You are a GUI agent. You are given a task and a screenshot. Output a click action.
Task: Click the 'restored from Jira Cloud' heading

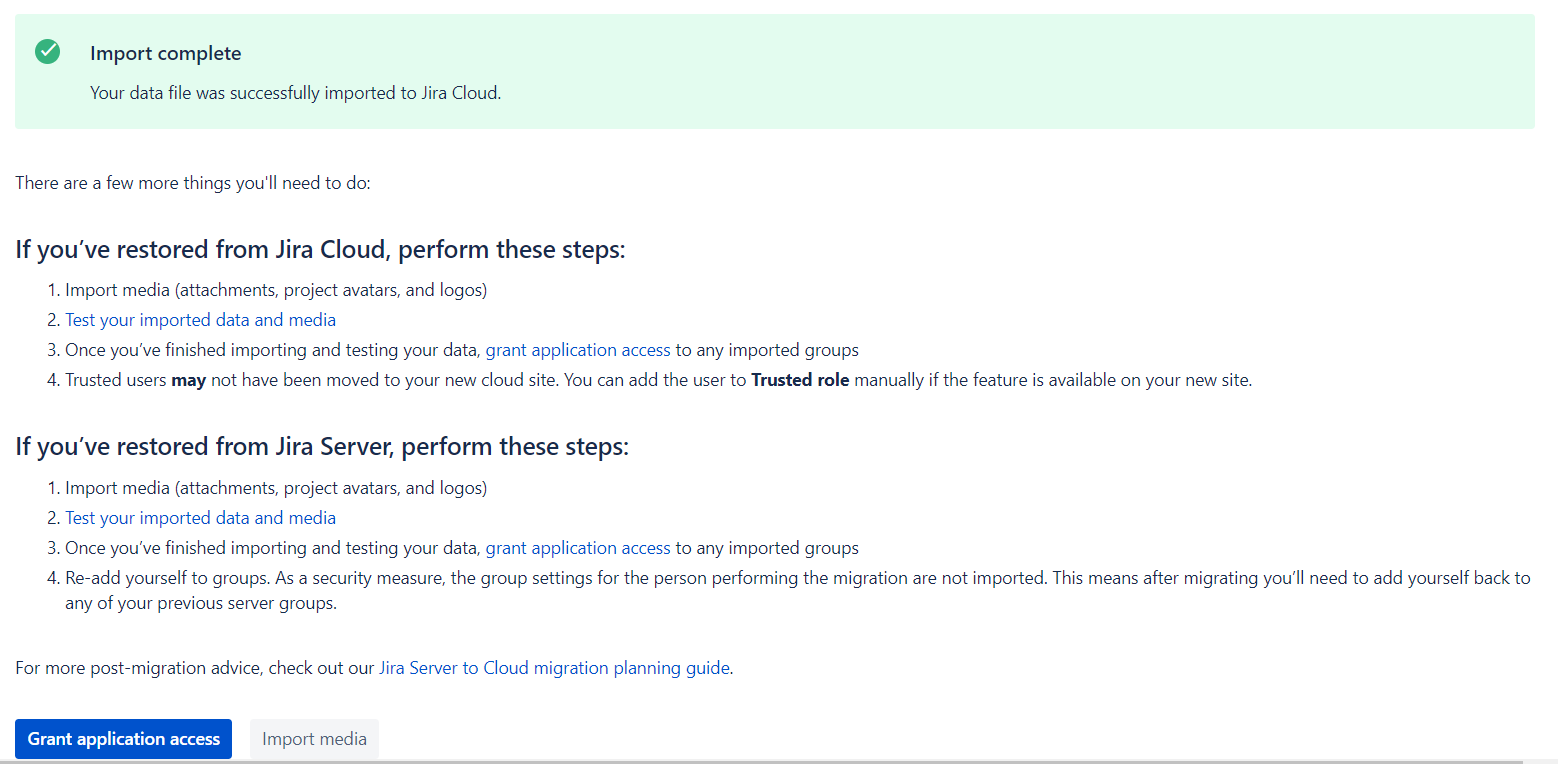pos(320,249)
